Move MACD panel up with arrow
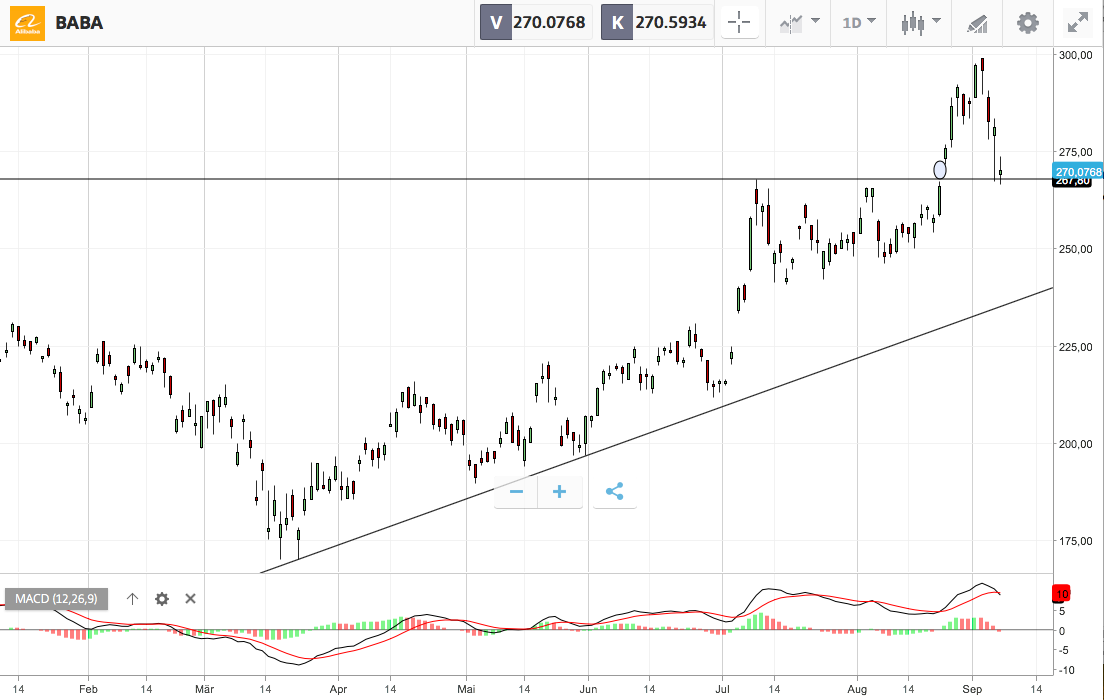This screenshot has height=700, width=1104. 132,599
